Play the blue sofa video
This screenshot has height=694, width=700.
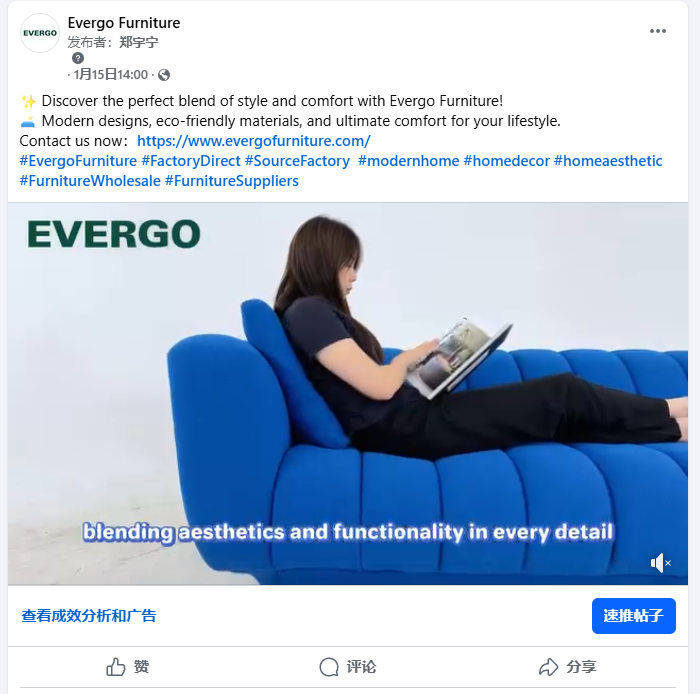[x=348, y=394]
